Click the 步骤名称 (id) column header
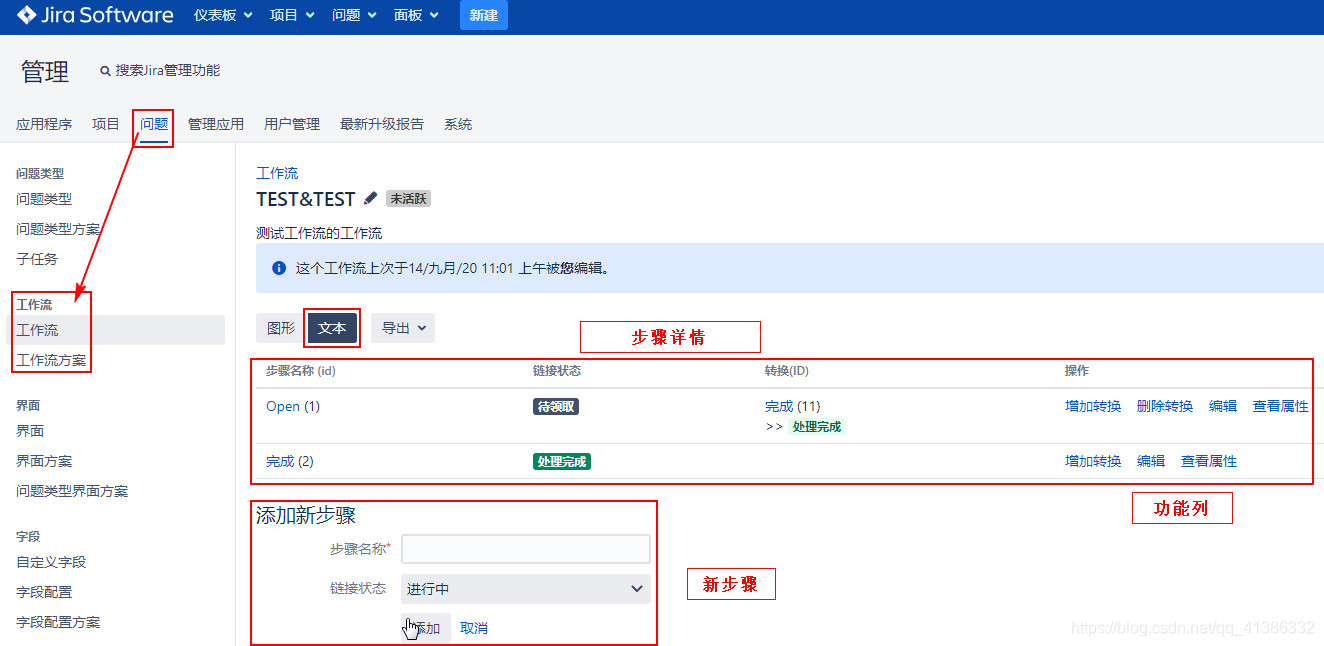This screenshot has width=1324, height=646. [x=300, y=370]
